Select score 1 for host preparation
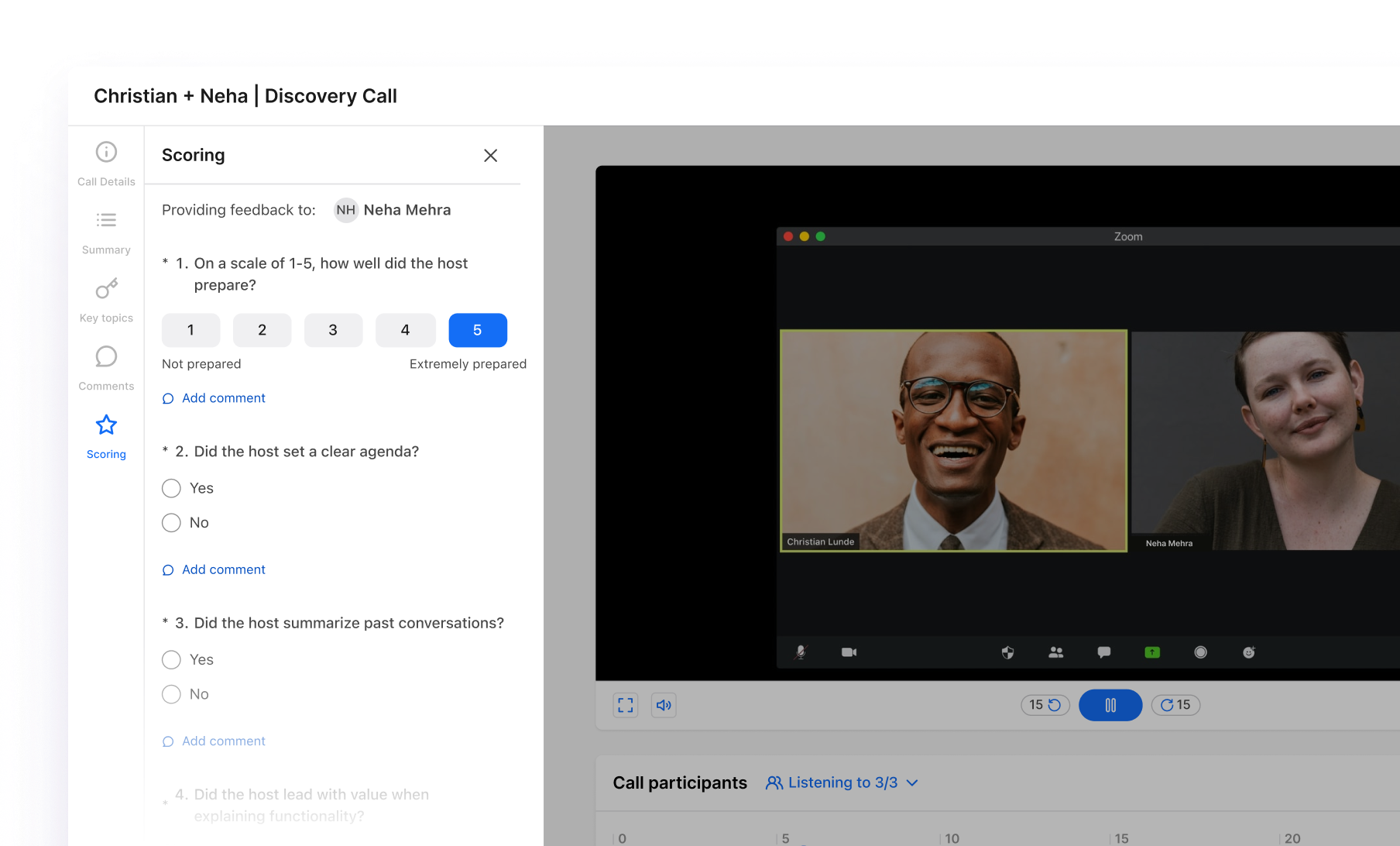The image size is (1400, 846). [190, 330]
